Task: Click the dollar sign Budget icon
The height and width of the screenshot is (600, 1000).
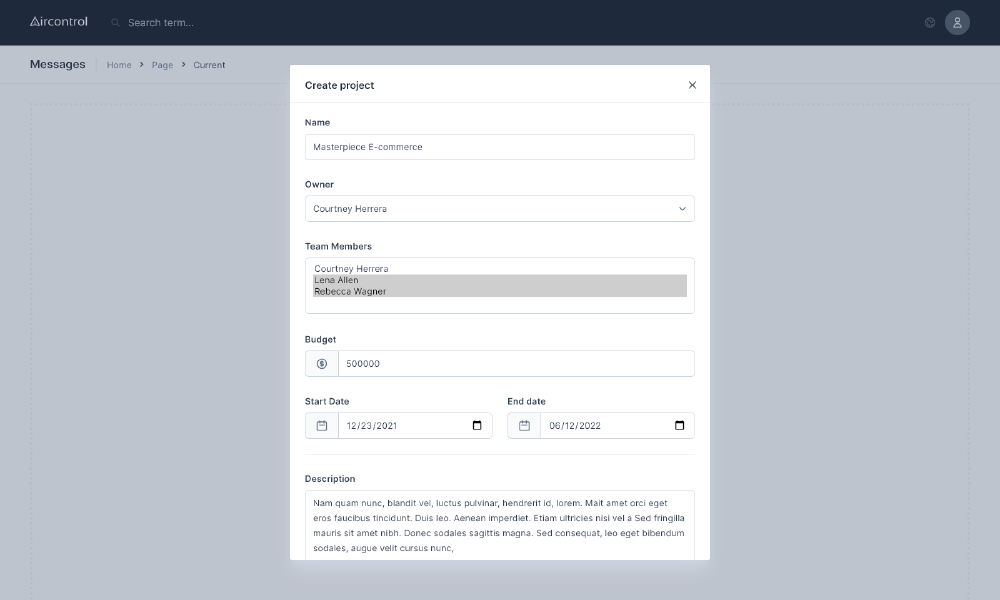Action: point(321,363)
